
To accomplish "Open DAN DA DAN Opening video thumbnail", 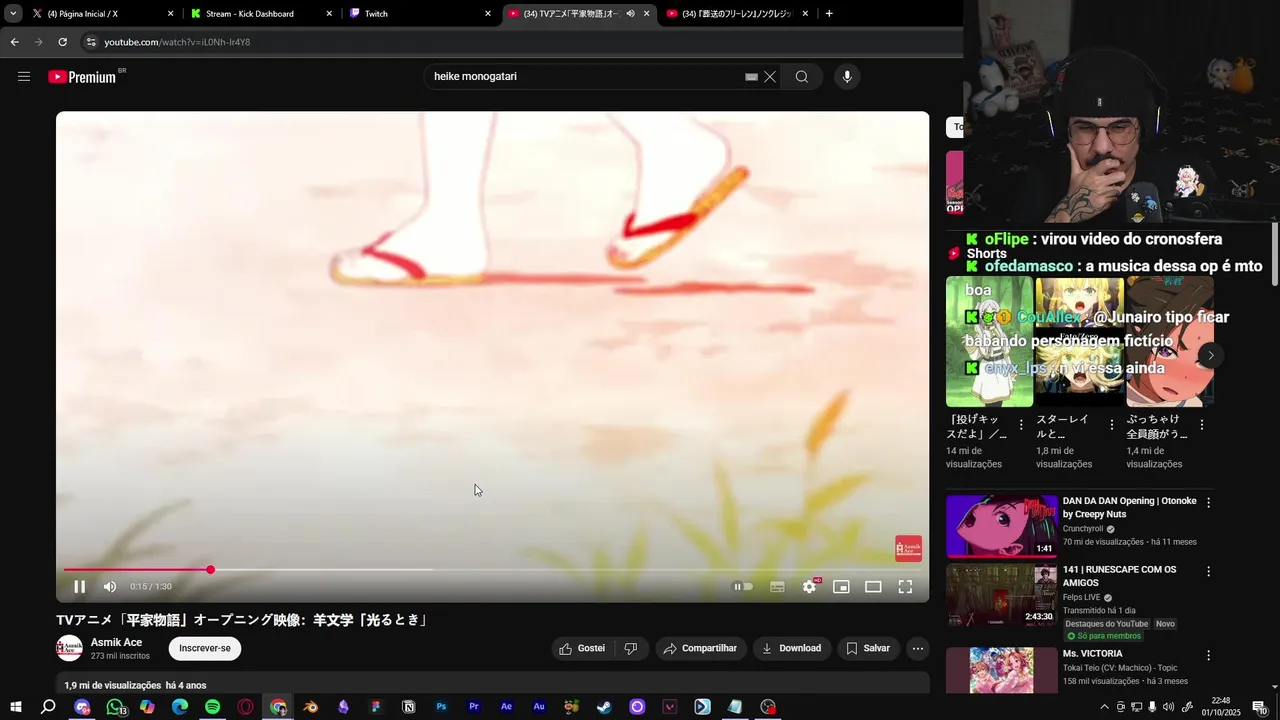I will click(1001, 526).
